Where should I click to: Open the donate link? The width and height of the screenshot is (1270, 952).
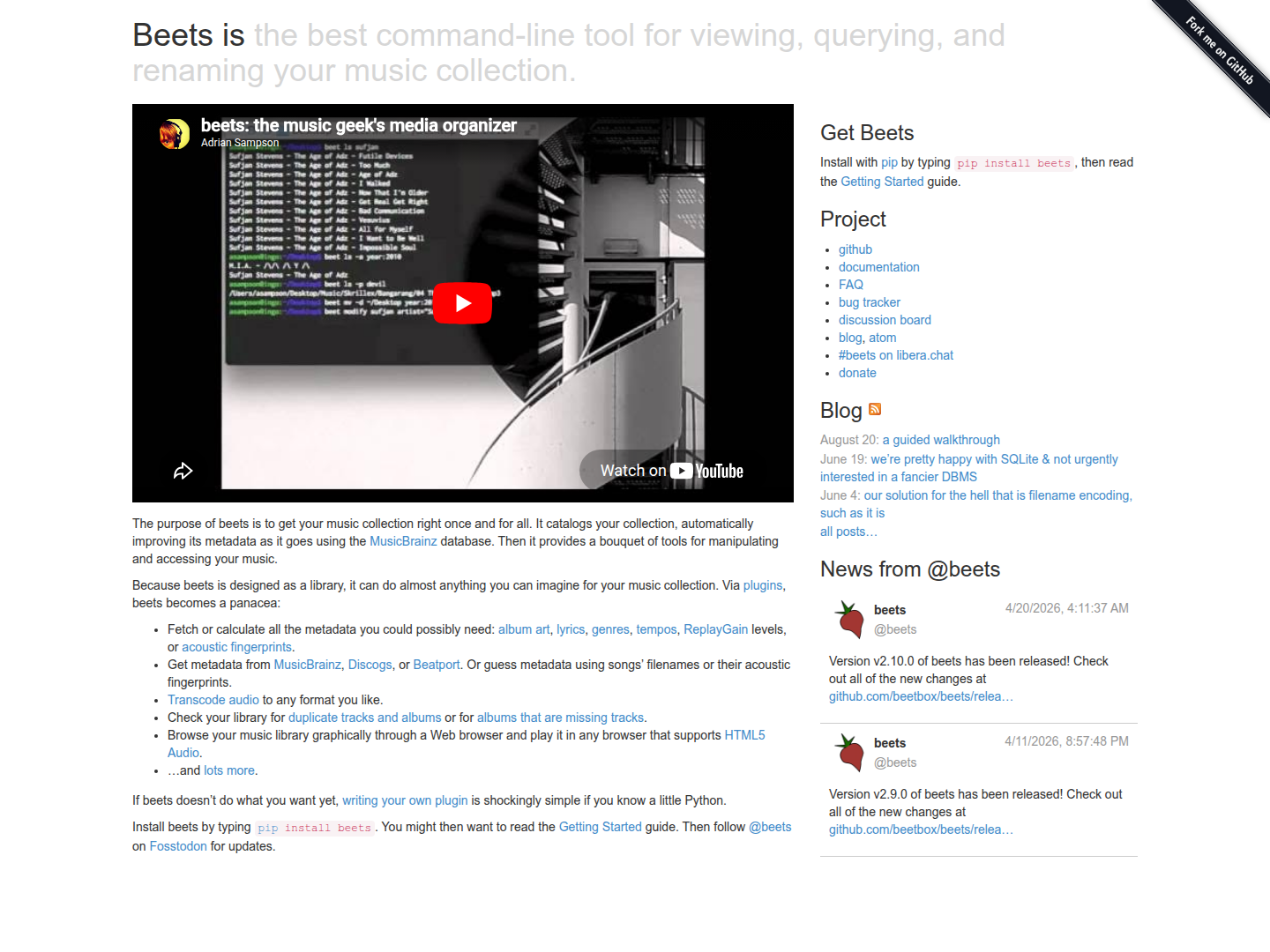click(x=857, y=373)
